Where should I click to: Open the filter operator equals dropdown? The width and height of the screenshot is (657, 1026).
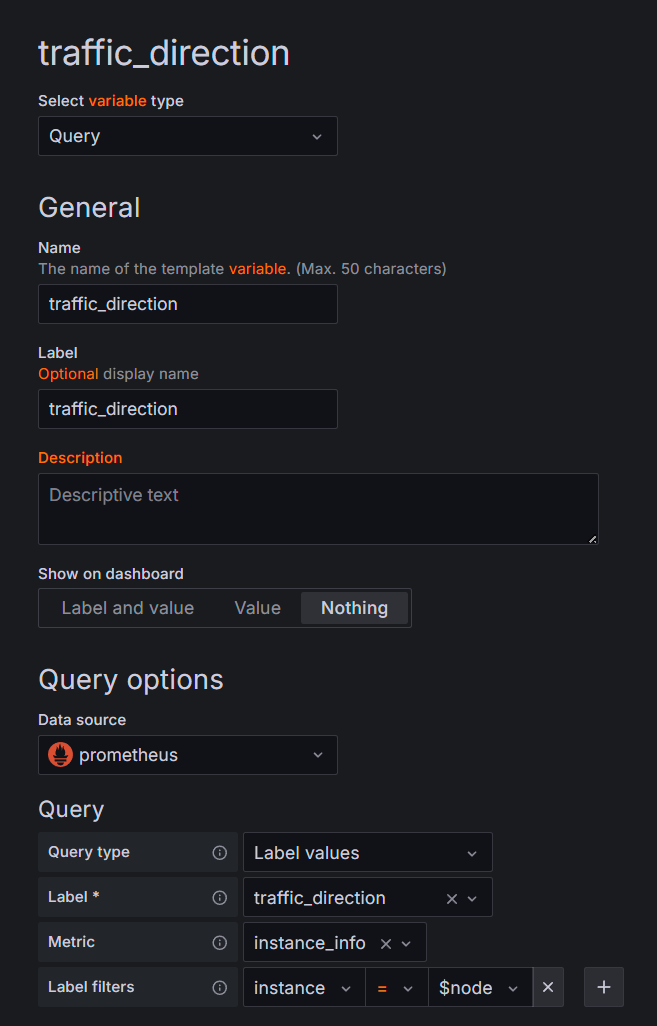pyautogui.click(x=396, y=988)
